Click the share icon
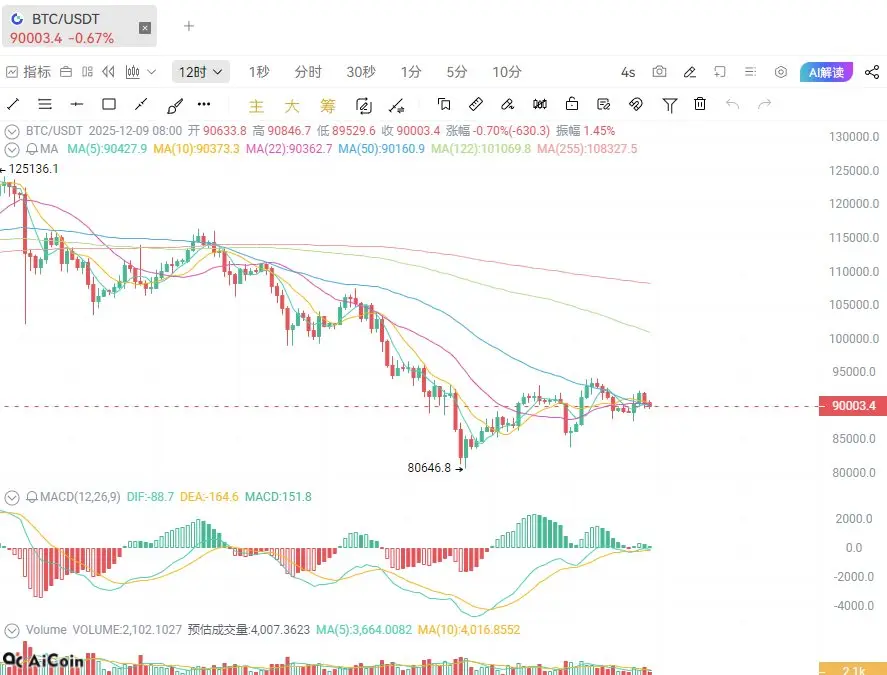 tap(872, 72)
